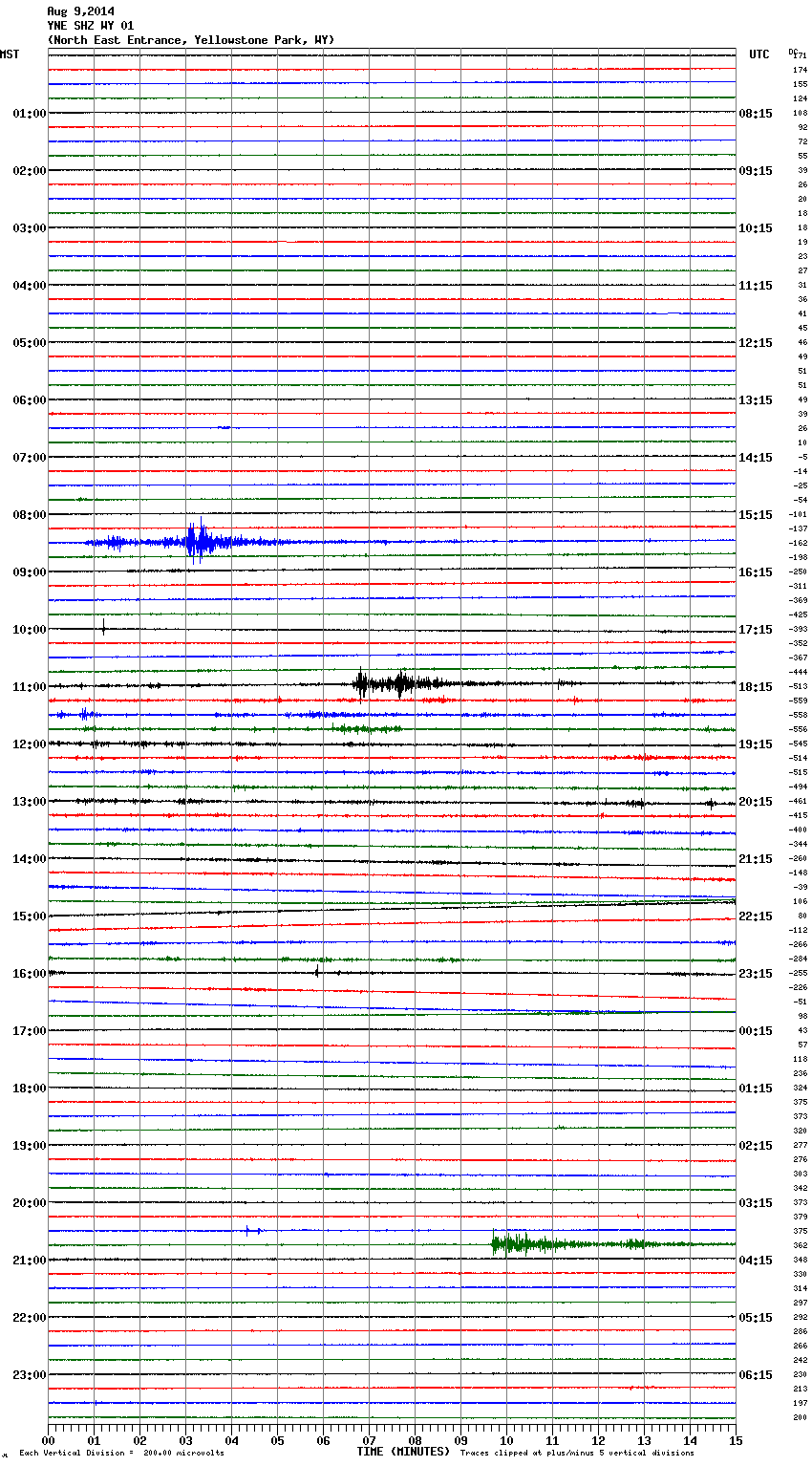This screenshot has width=812, height=1466.
Task: Click minute label '00' on the bottom axis
Action: click(48, 1440)
